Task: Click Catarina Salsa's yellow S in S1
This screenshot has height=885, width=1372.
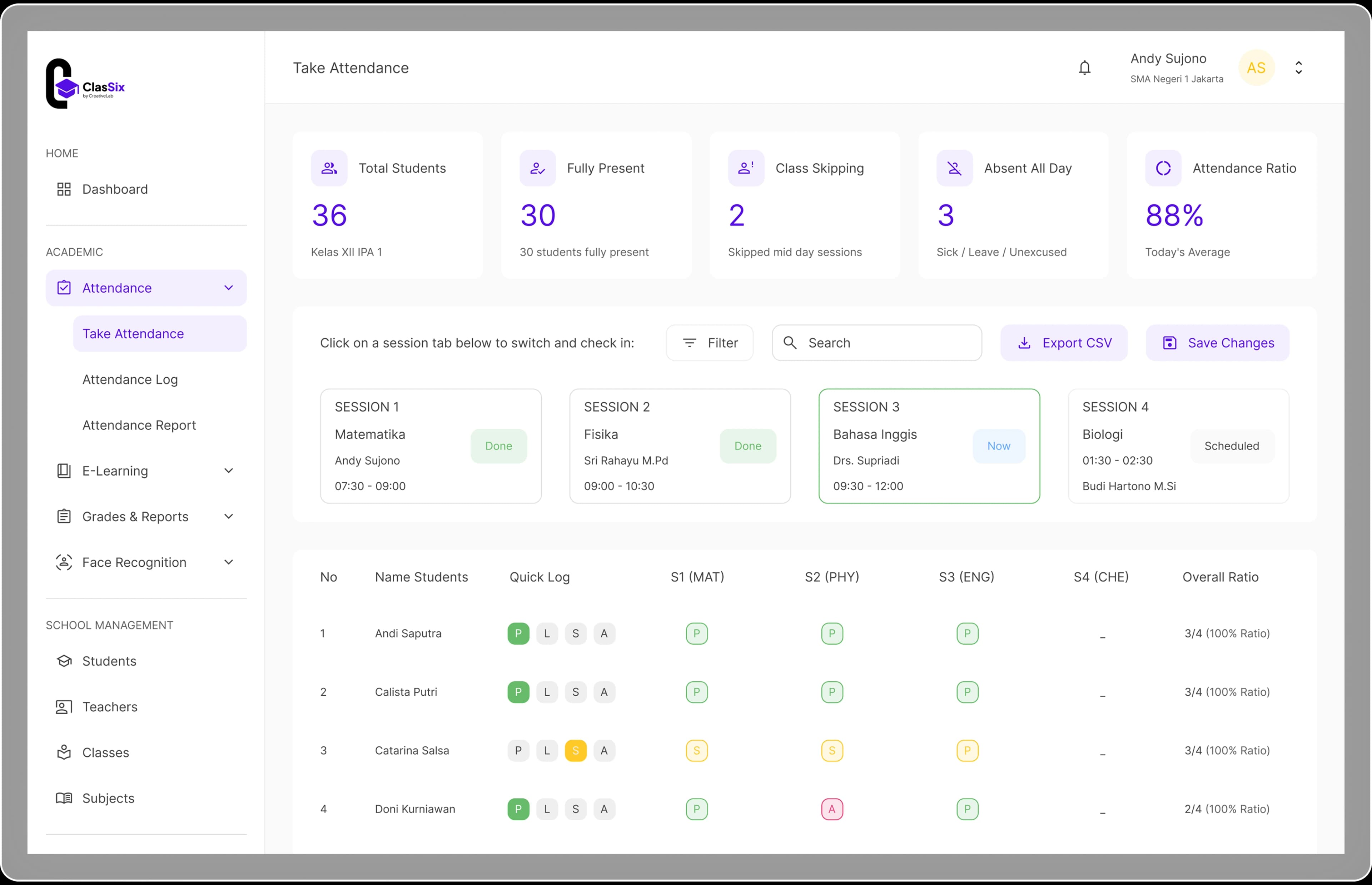Action: (697, 751)
